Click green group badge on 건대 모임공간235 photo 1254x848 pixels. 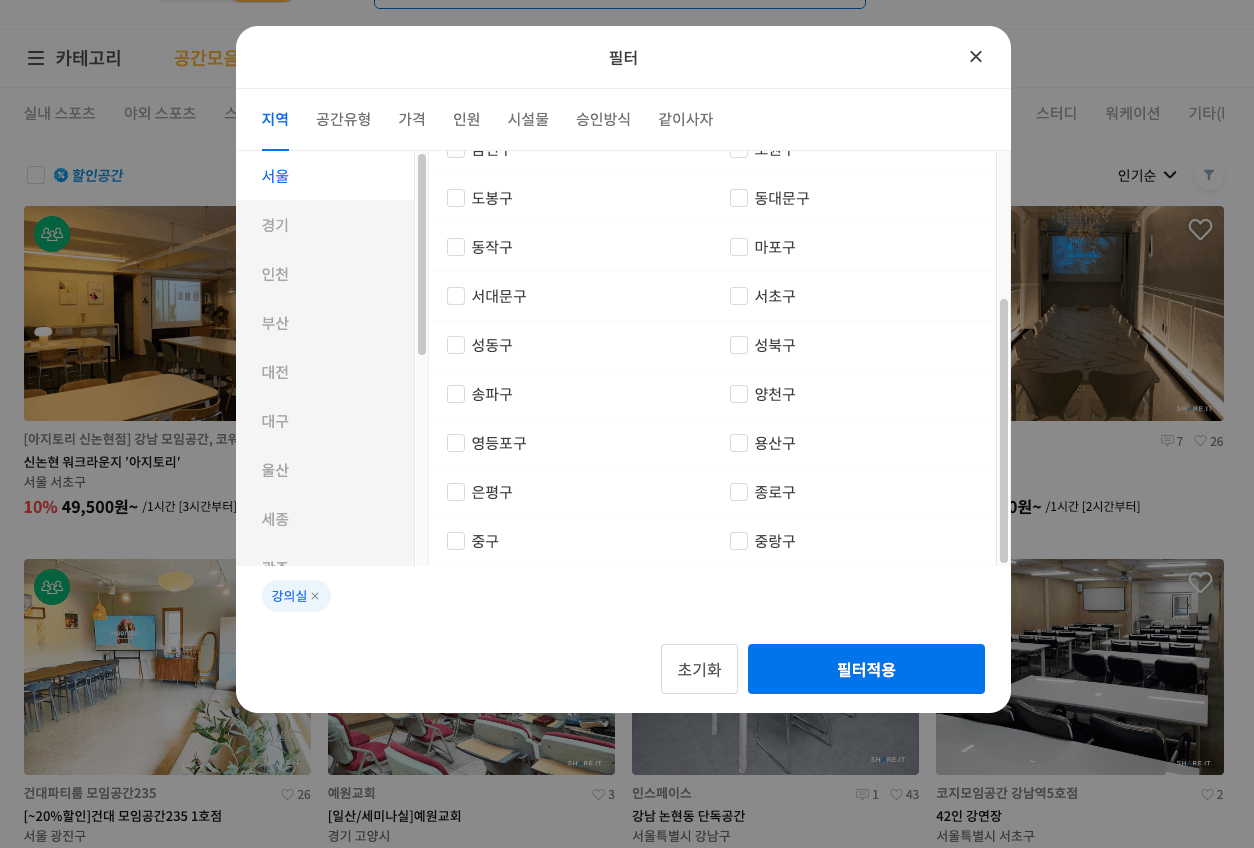[52, 587]
